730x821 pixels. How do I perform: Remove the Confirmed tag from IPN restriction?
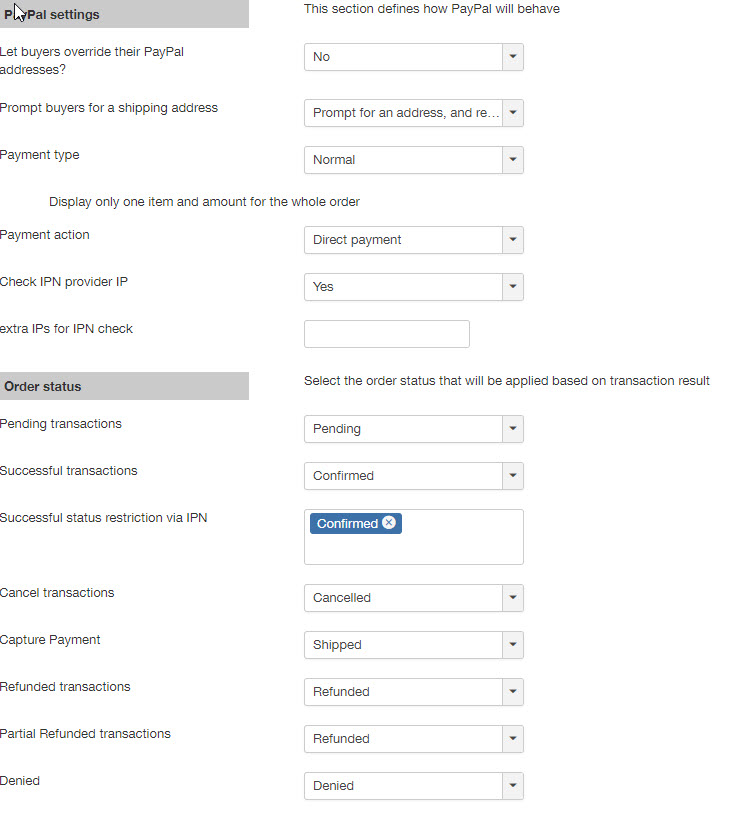(389, 523)
